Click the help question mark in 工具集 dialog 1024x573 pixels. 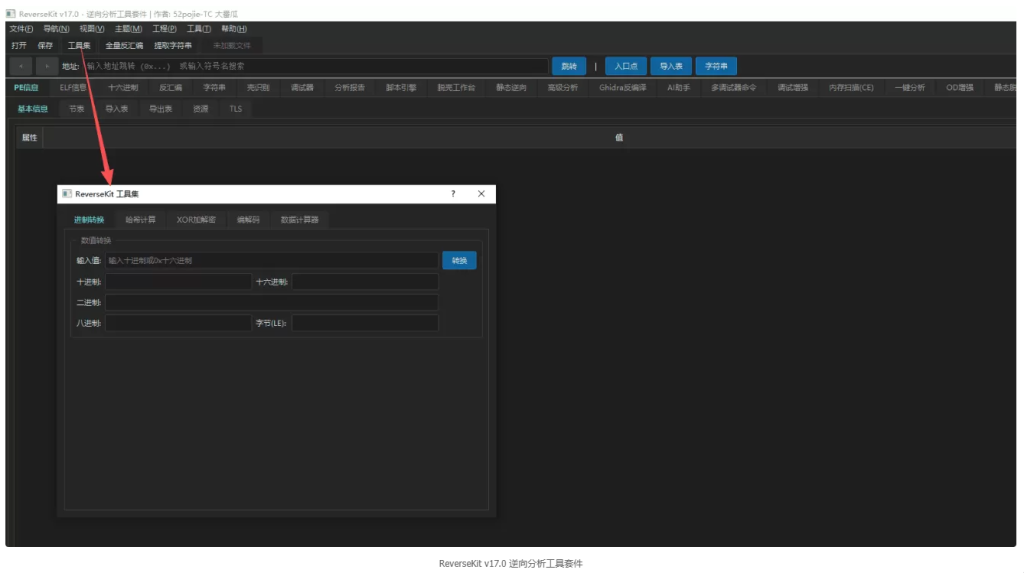point(453,194)
